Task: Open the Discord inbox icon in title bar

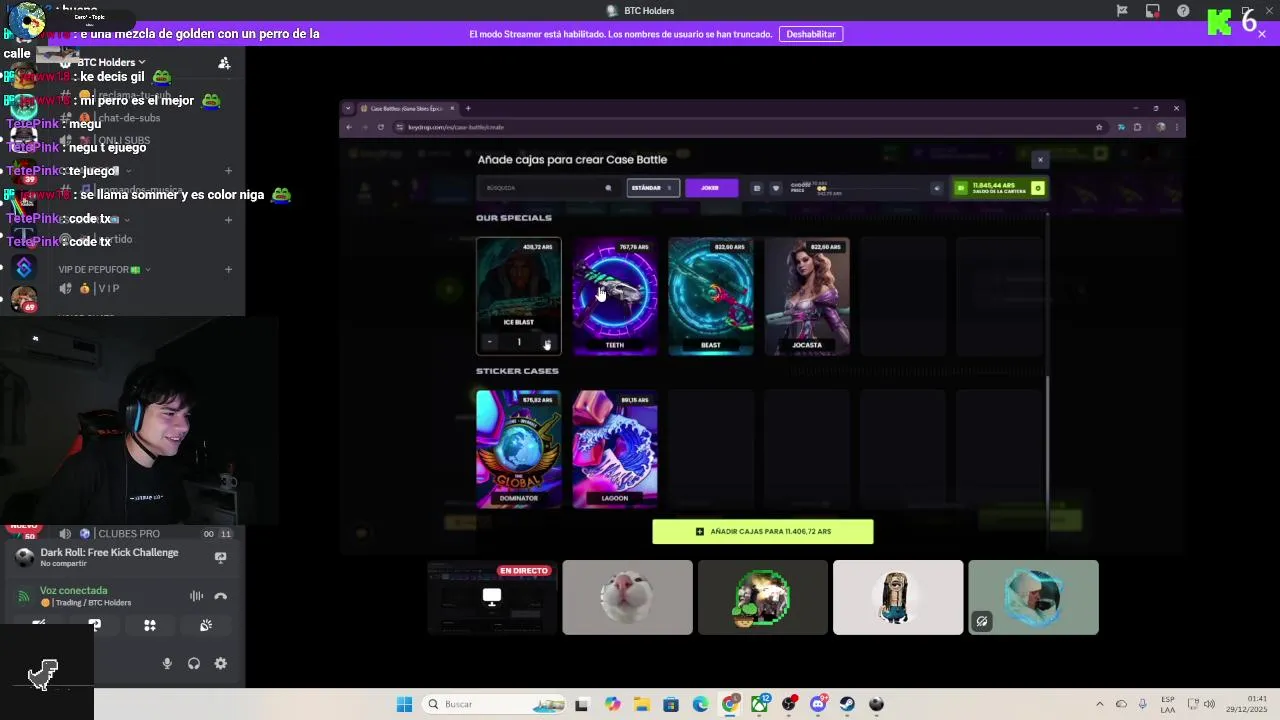Action: 1153,11
